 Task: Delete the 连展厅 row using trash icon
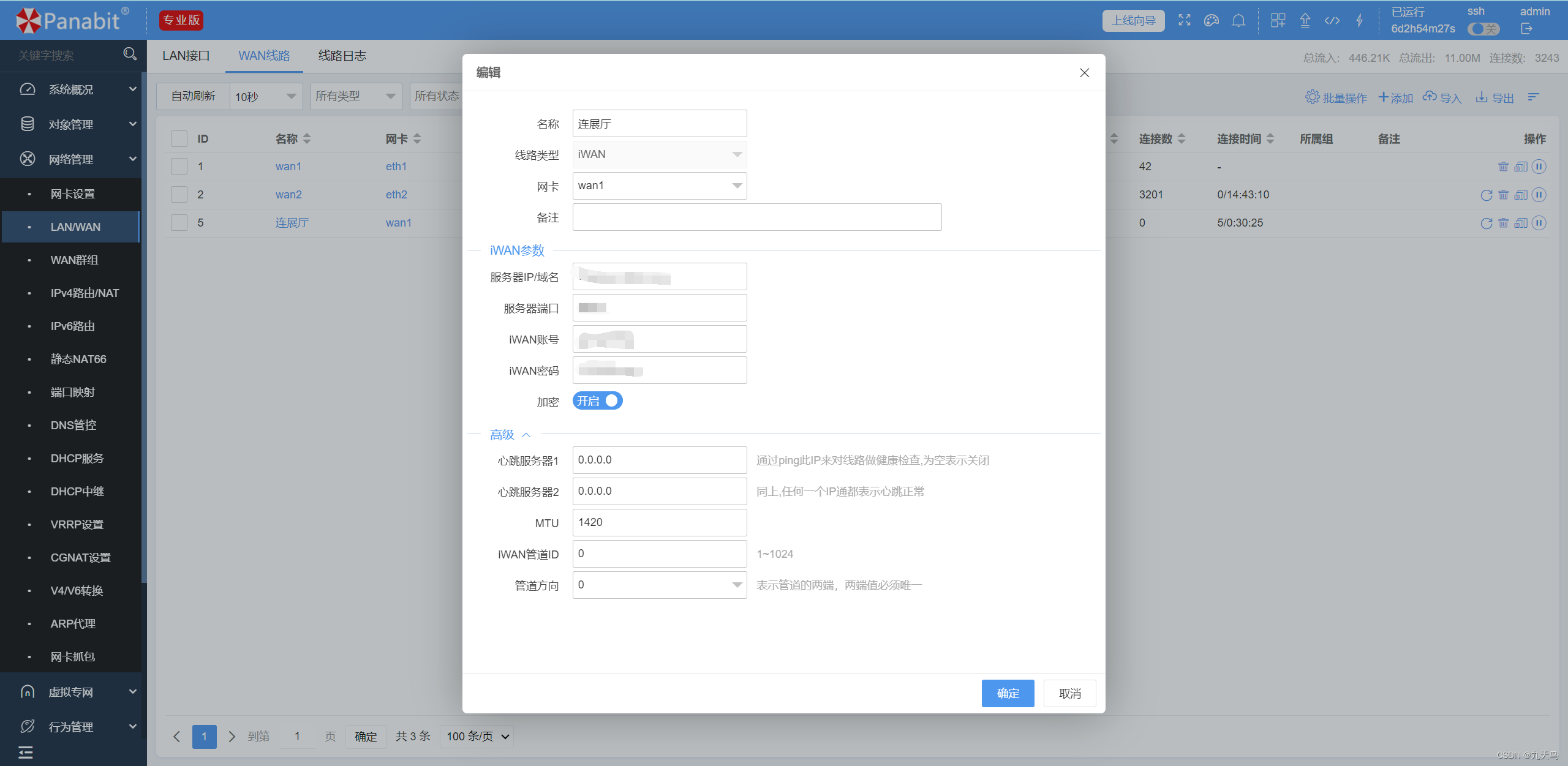(1503, 223)
